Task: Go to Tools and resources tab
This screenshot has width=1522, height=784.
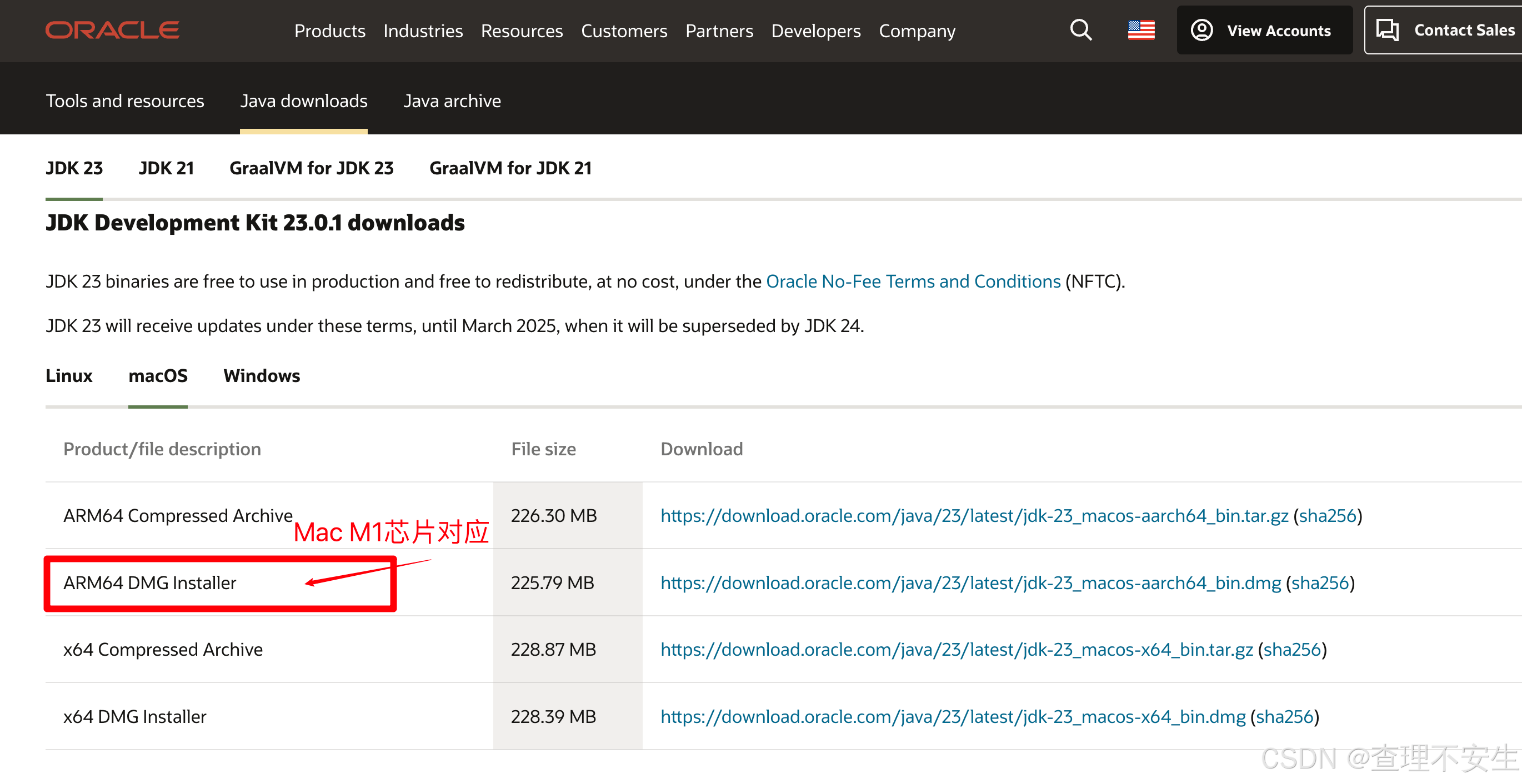Action: click(x=125, y=101)
